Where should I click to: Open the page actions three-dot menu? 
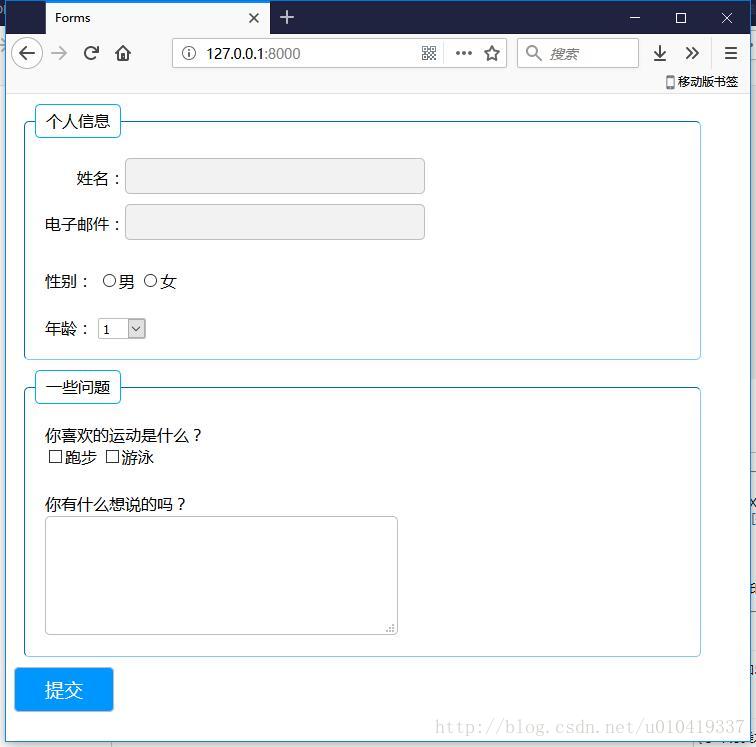[x=464, y=53]
